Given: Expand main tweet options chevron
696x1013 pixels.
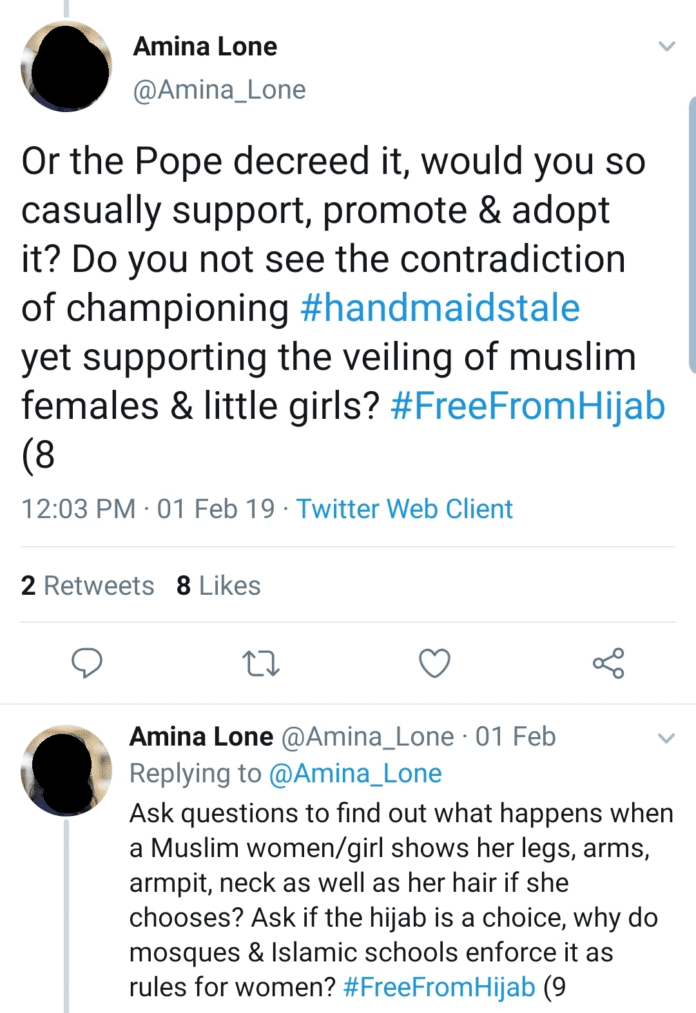Looking at the screenshot, I should click(666, 46).
